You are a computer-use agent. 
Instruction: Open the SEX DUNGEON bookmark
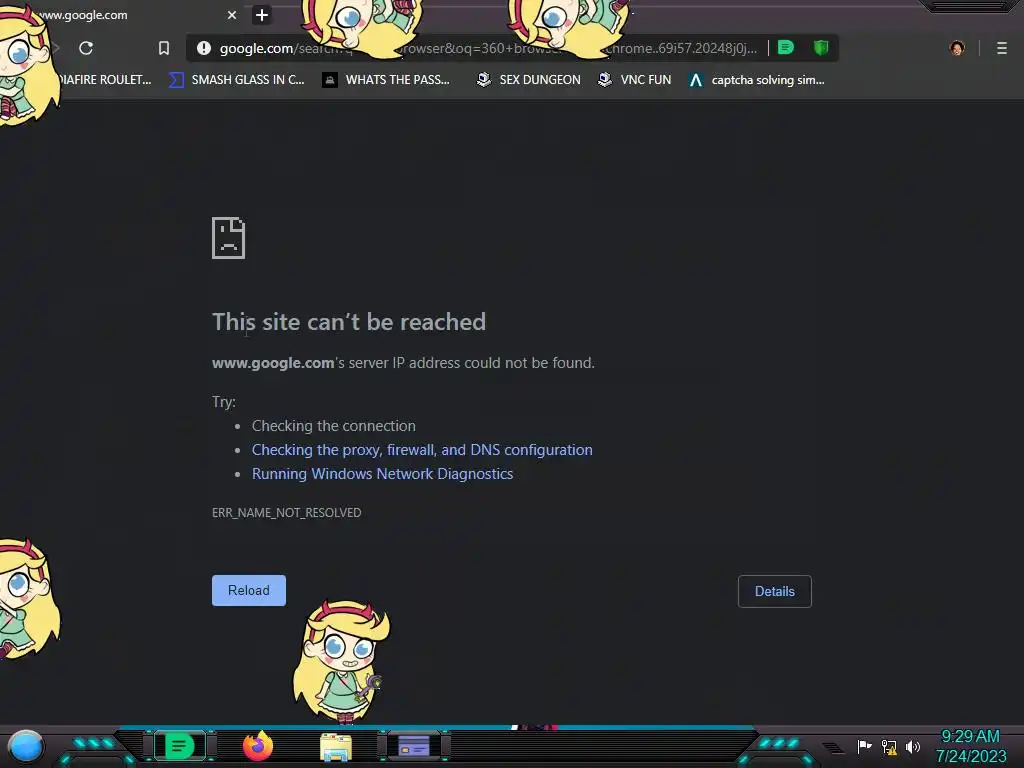click(x=528, y=80)
